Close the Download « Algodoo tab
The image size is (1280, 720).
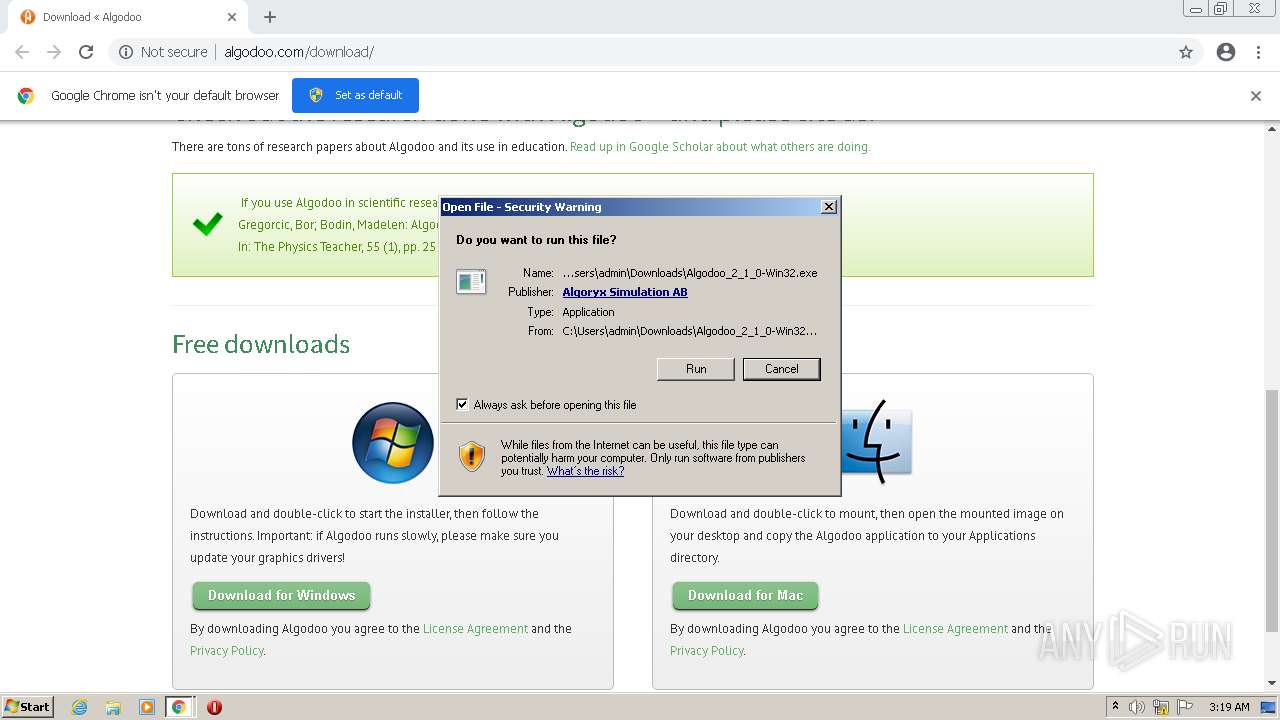point(232,17)
